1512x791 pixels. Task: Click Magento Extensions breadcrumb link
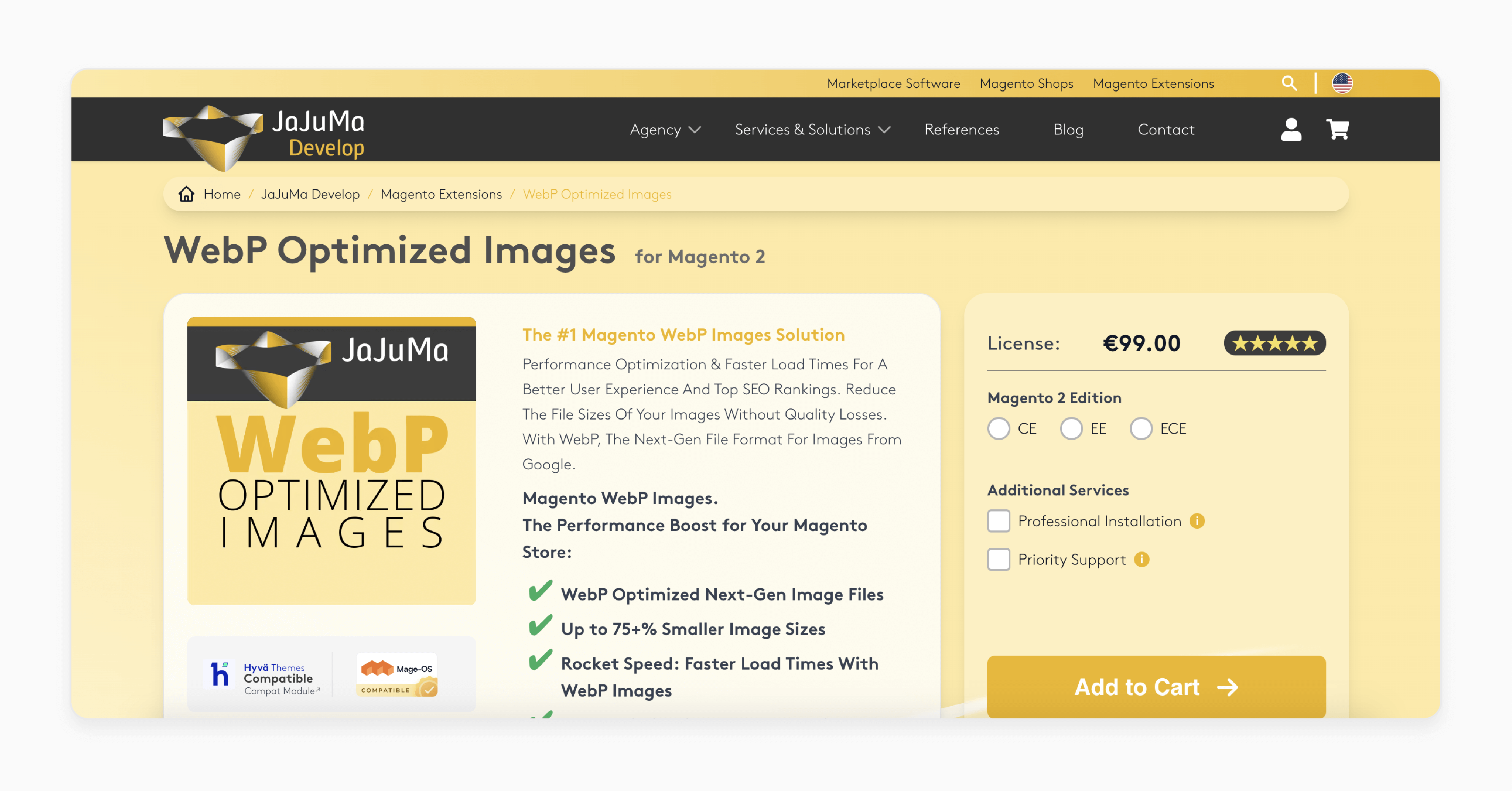coord(441,194)
